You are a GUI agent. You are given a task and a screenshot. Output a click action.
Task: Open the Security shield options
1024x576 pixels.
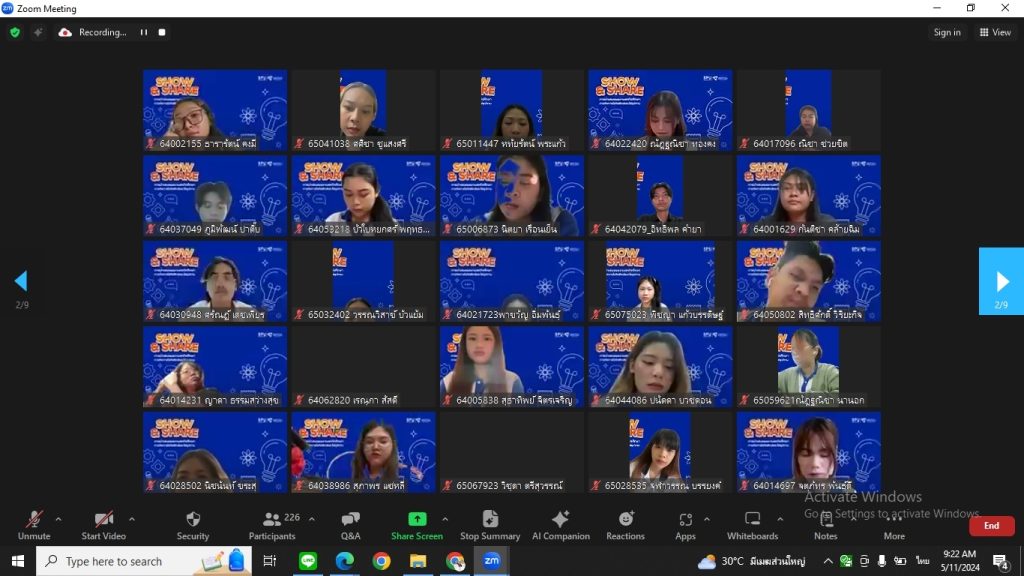193,525
